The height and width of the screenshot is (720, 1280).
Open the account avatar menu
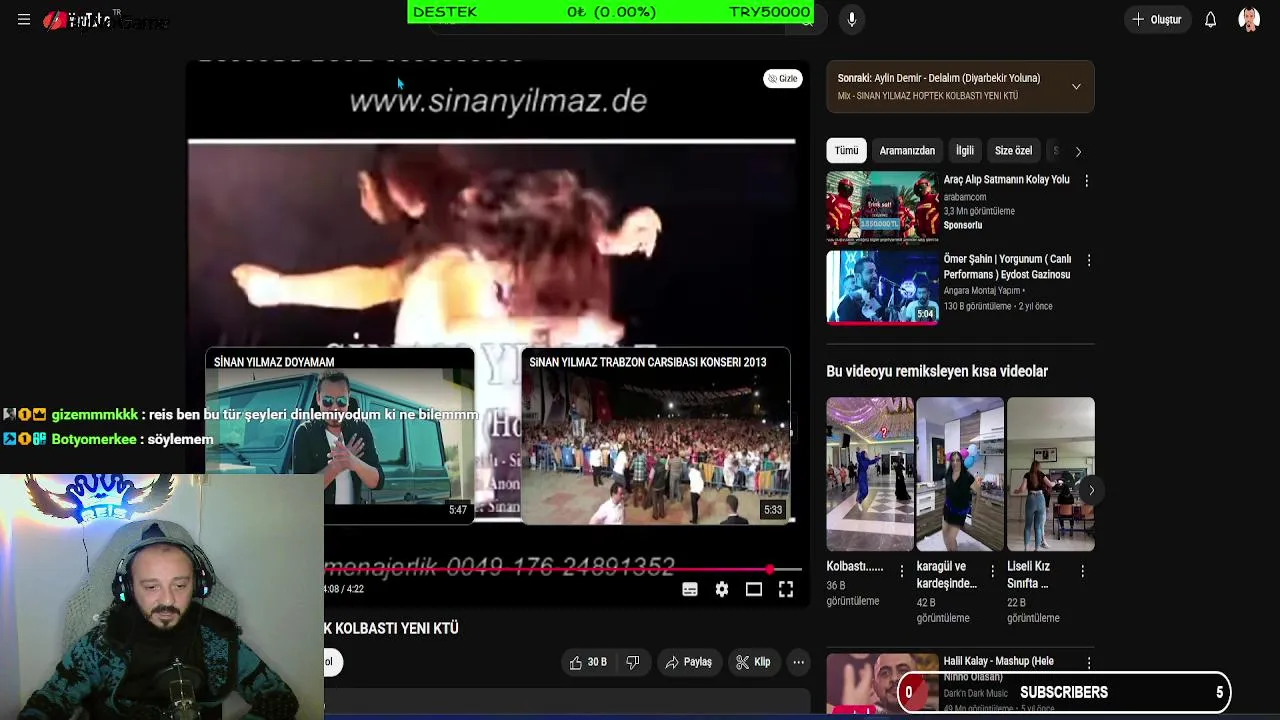tap(1249, 19)
